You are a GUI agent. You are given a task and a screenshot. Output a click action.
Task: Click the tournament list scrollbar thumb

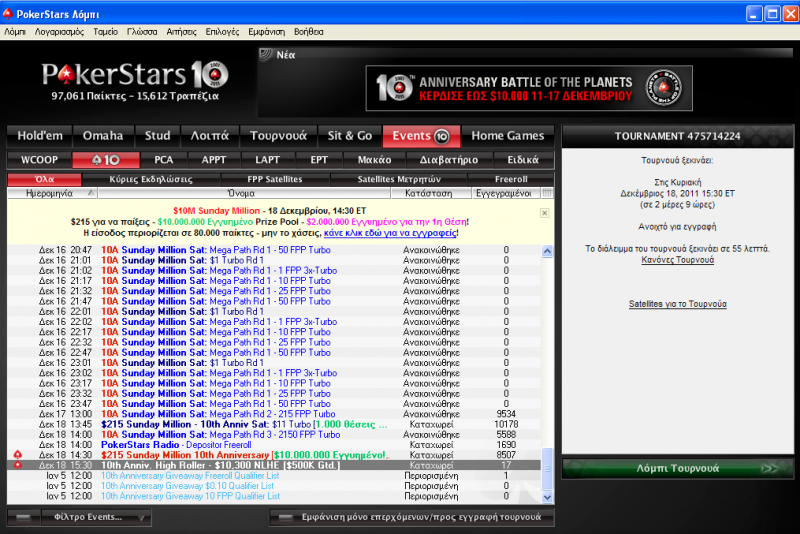[x=547, y=468]
